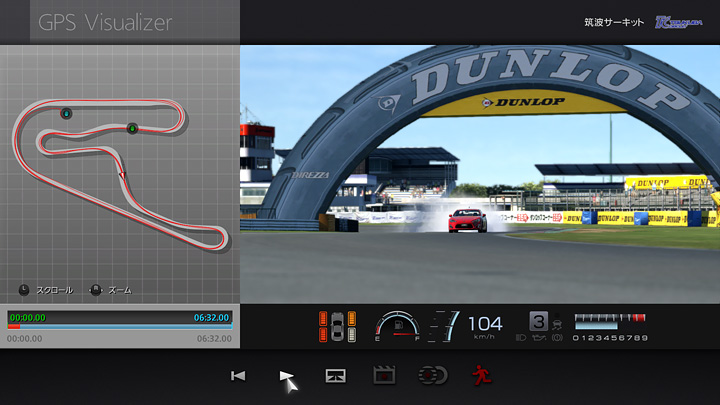This screenshot has height=405, width=720.
Task: Toggle the picture display mode icon
Action: pyautogui.click(x=335, y=376)
